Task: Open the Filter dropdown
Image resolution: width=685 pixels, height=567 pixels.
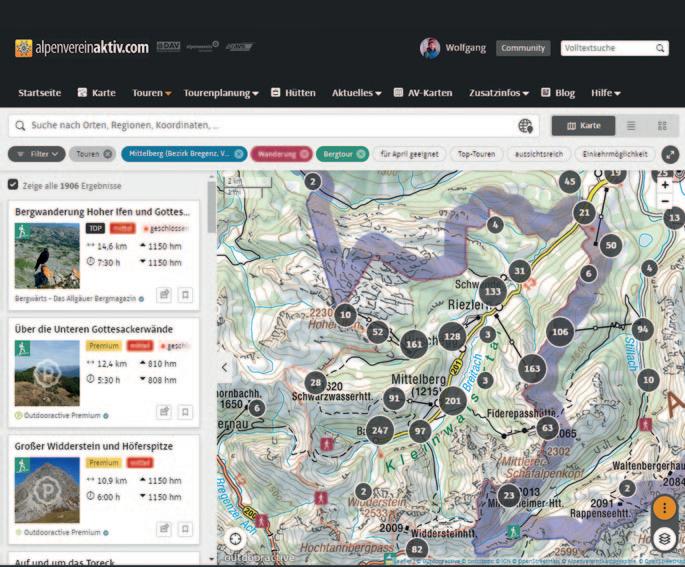Action: 37,154
